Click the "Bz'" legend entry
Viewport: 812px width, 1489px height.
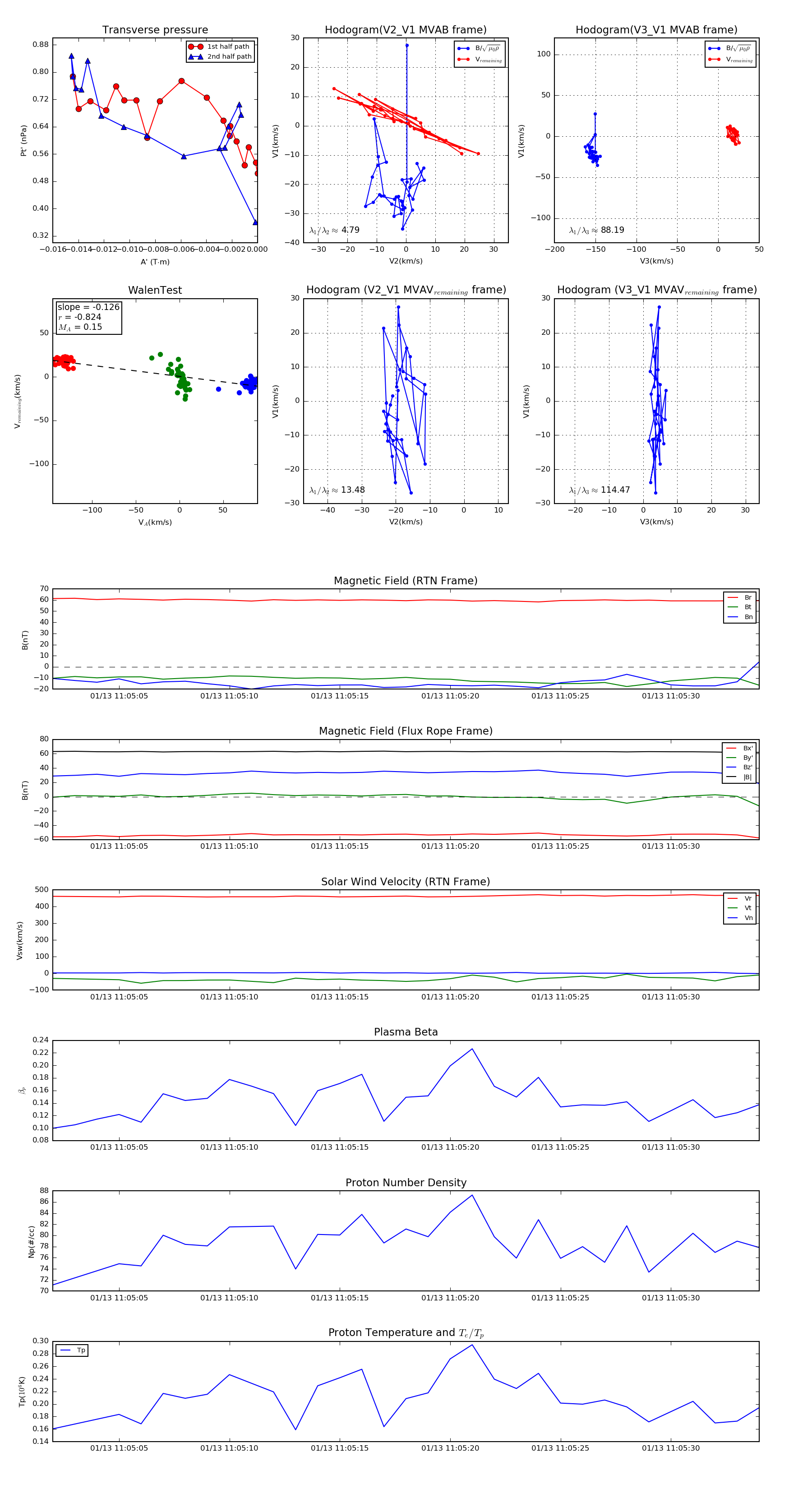click(740, 767)
